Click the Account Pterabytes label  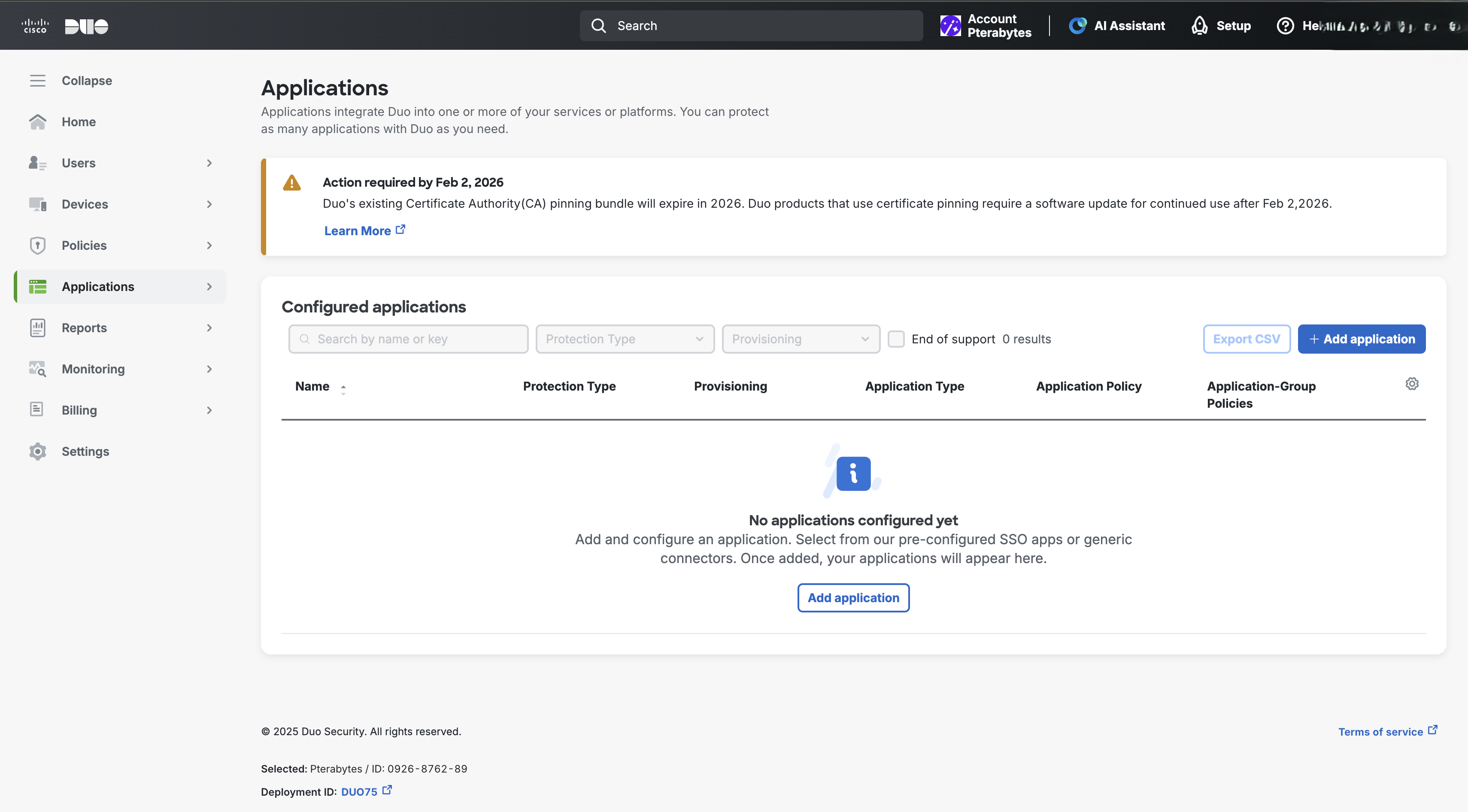point(999,26)
